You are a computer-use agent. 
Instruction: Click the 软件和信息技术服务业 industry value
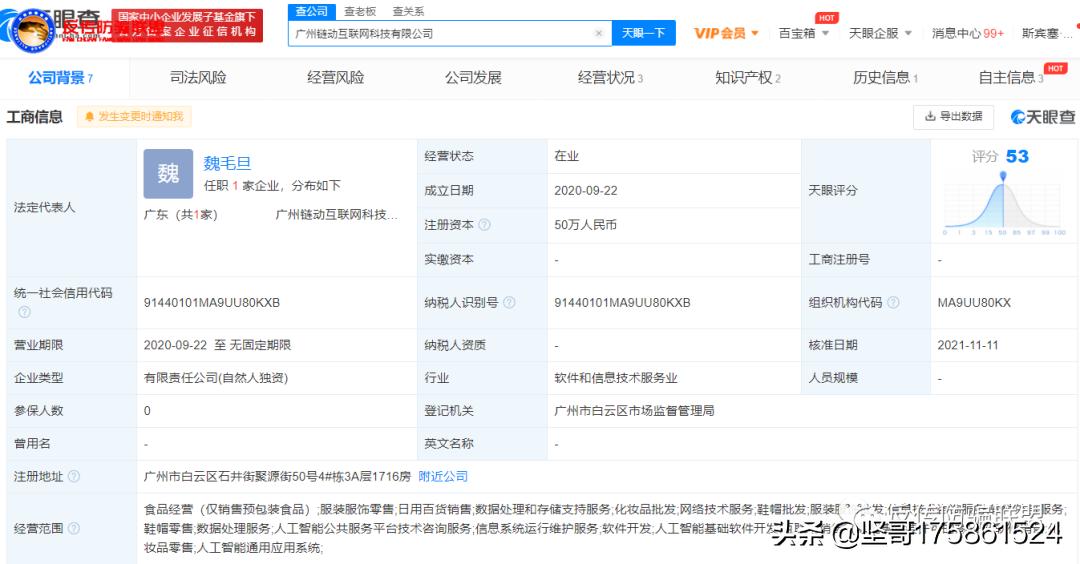tap(616, 378)
